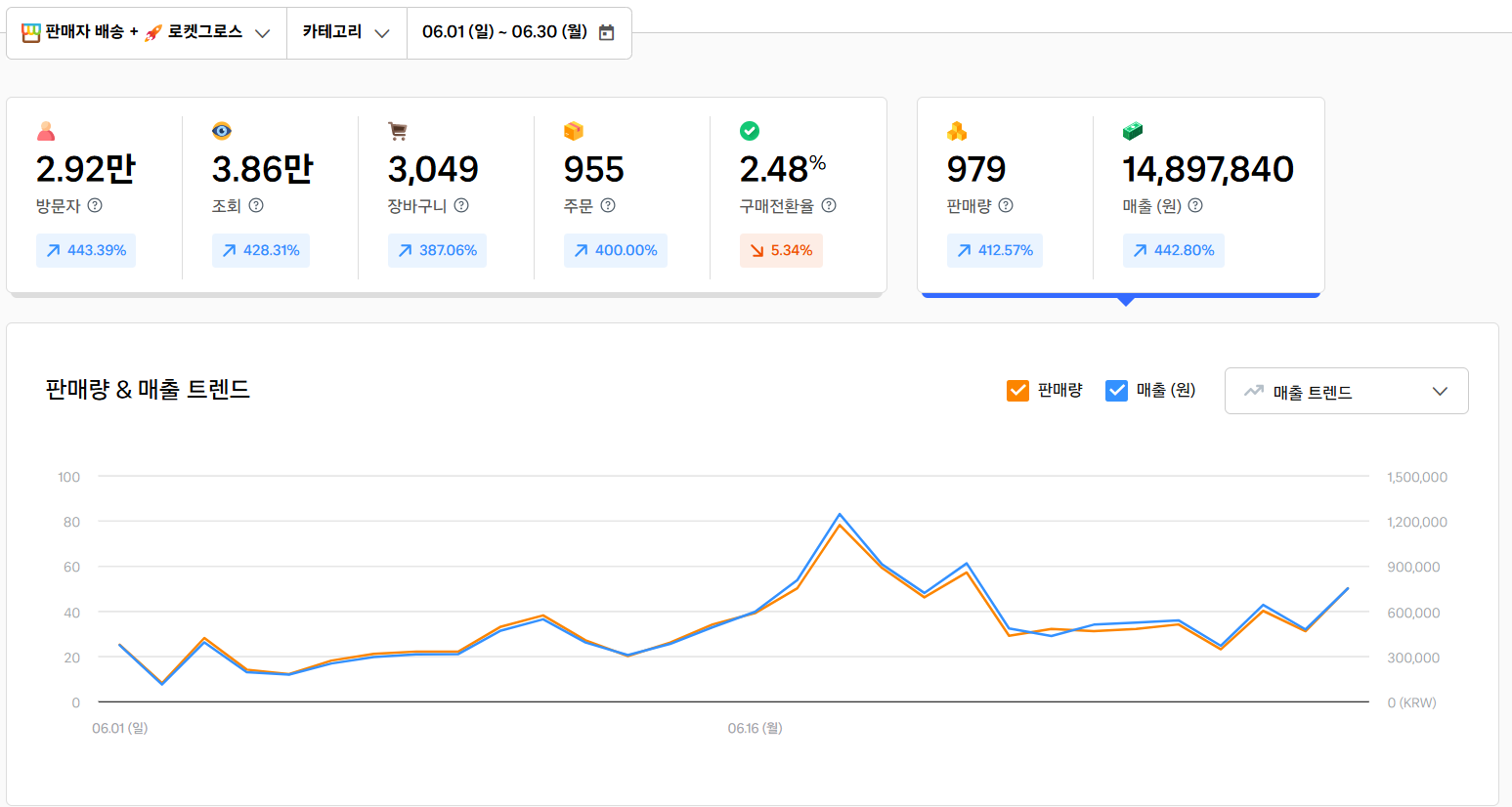
Task: Click the chart peak on the trend line
Action: [840, 515]
